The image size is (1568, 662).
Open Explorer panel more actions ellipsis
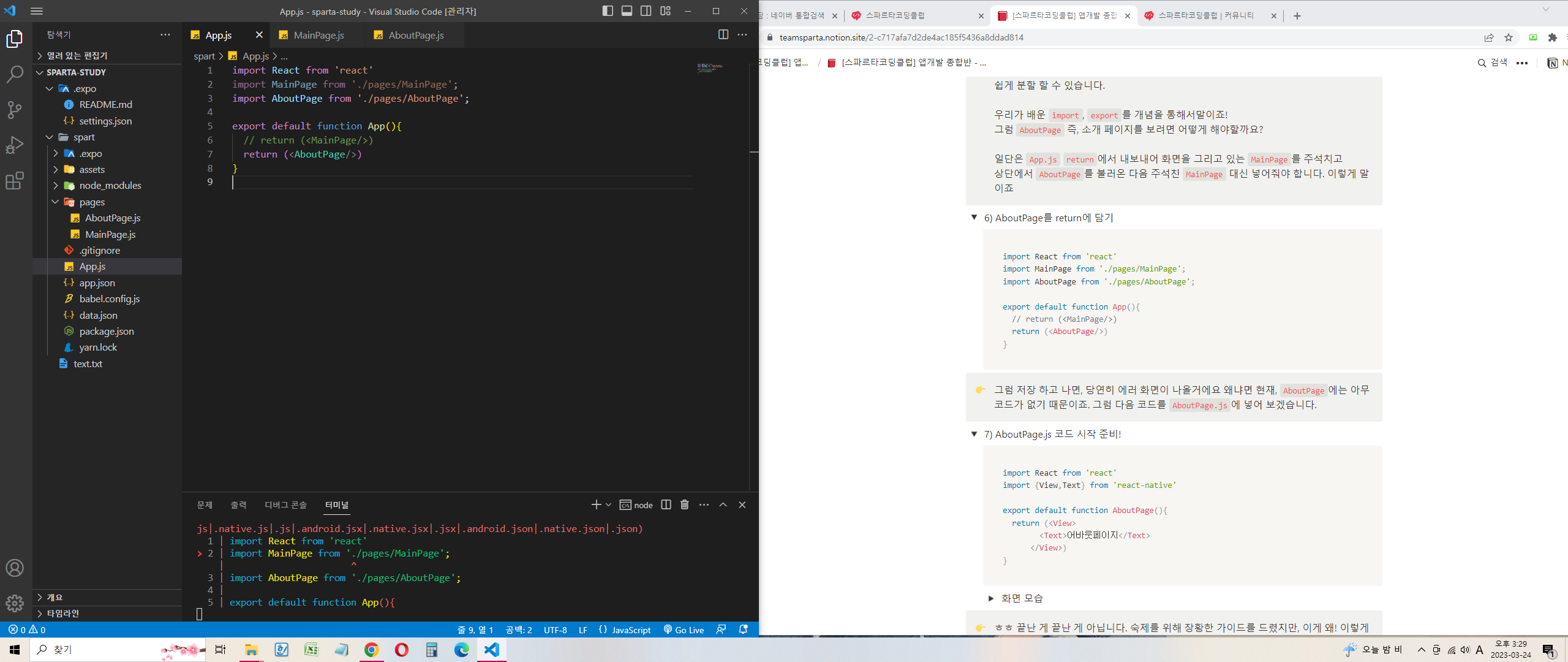[165, 35]
